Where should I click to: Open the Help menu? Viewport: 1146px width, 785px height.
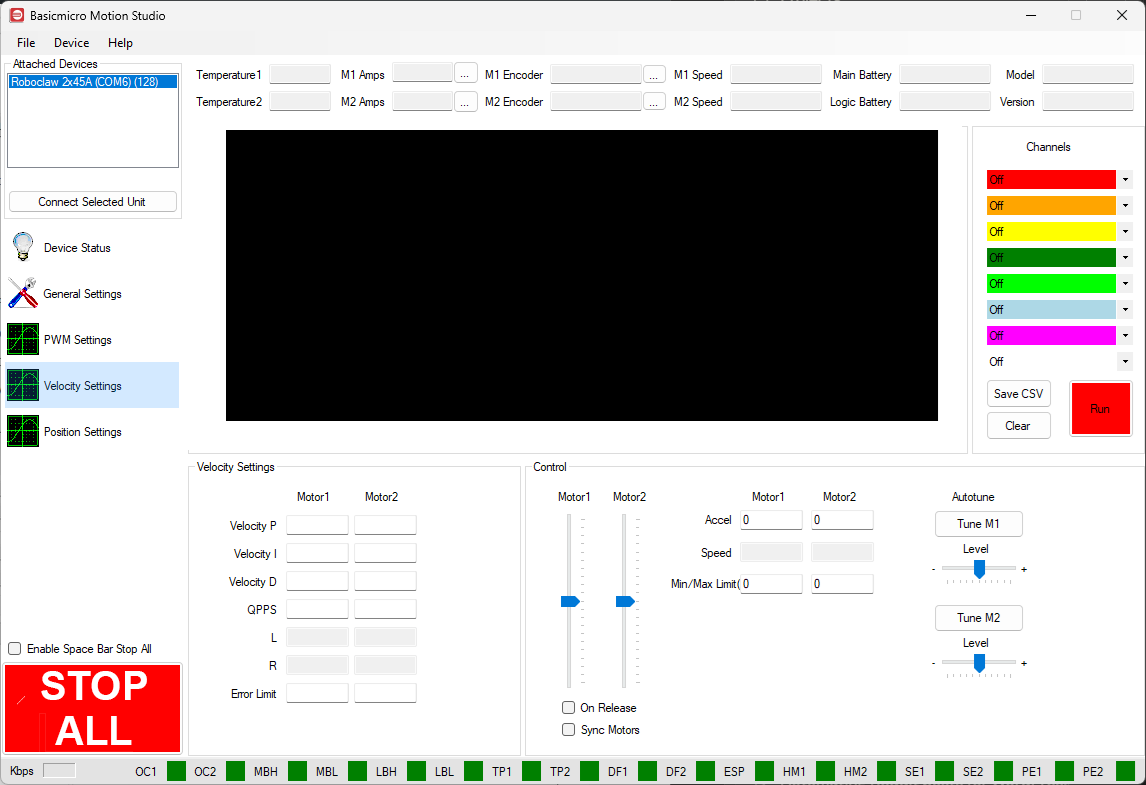[x=121, y=42]
